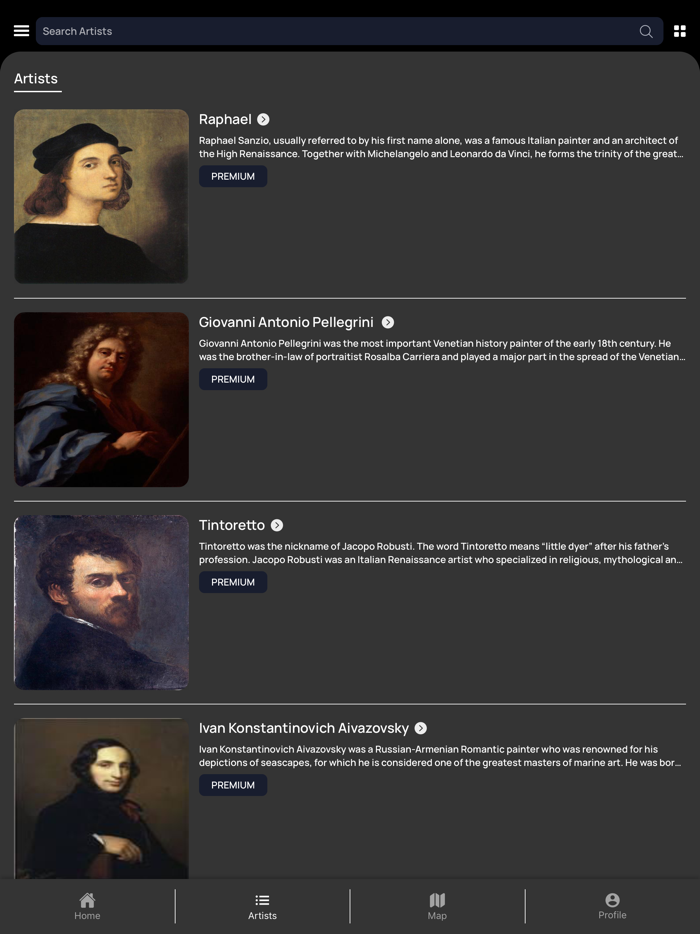This screenshot has height=934, width=700.
Task: Click the PREMIUM button under Aivazovsky
Action: pyautogui.click(x=233, y=785)
